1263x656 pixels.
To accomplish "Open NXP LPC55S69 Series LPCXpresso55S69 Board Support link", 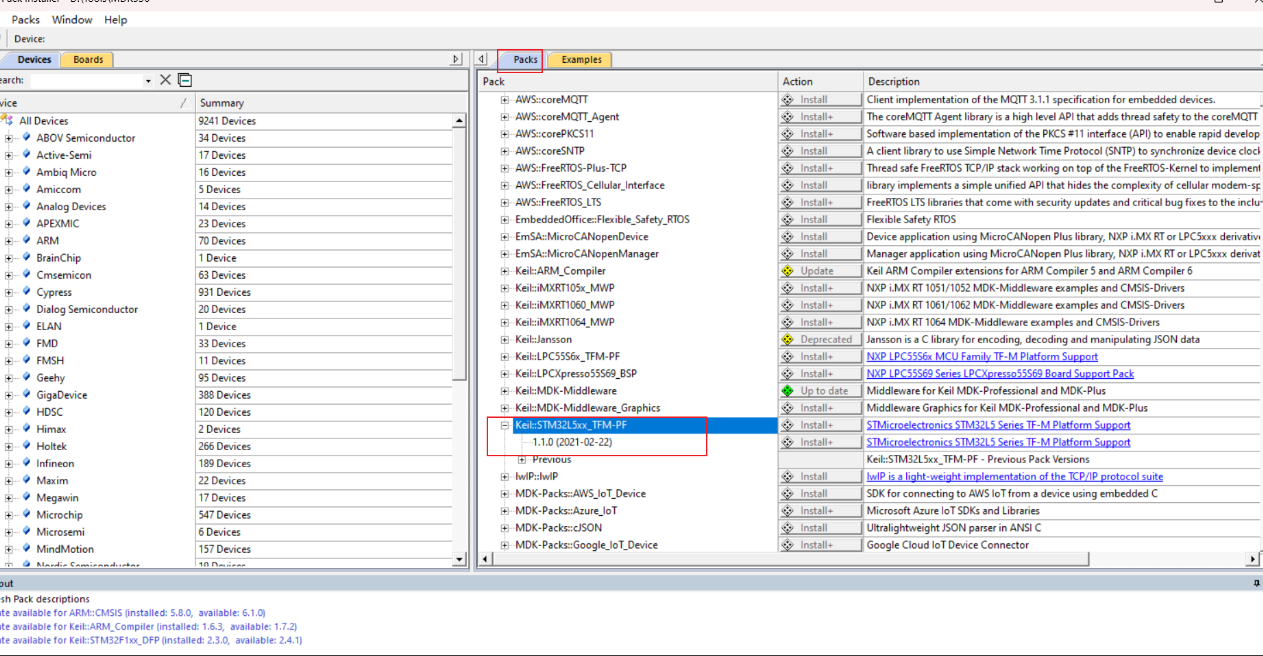I will click(x=1000, y=374).
